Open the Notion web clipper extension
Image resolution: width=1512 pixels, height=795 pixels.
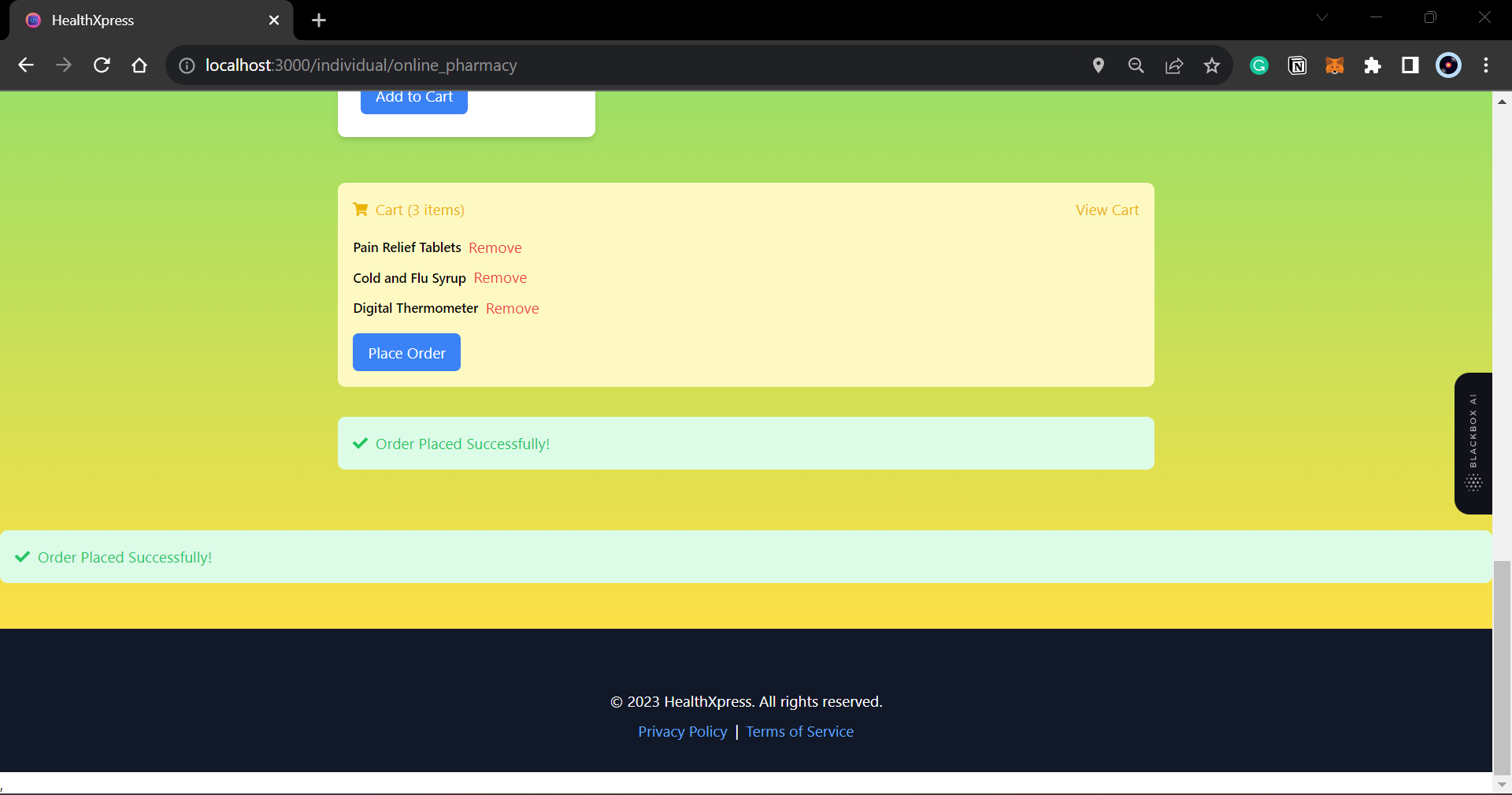(1297, 65)
